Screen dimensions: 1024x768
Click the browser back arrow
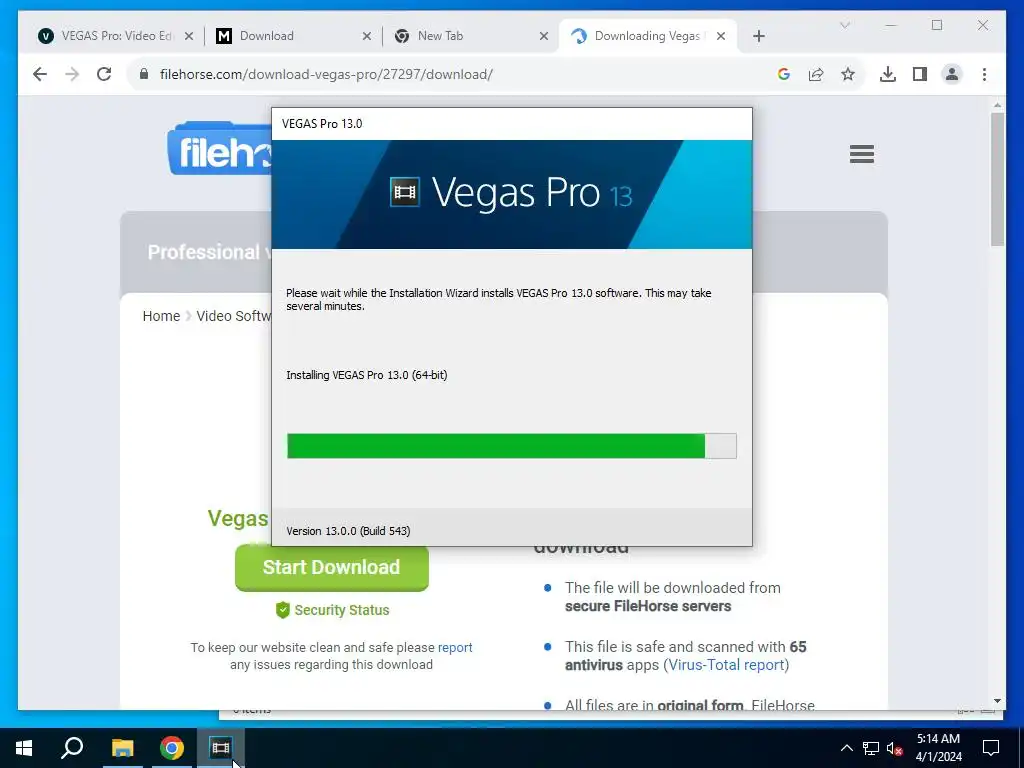pyautogui.click(x=40, y=74)
